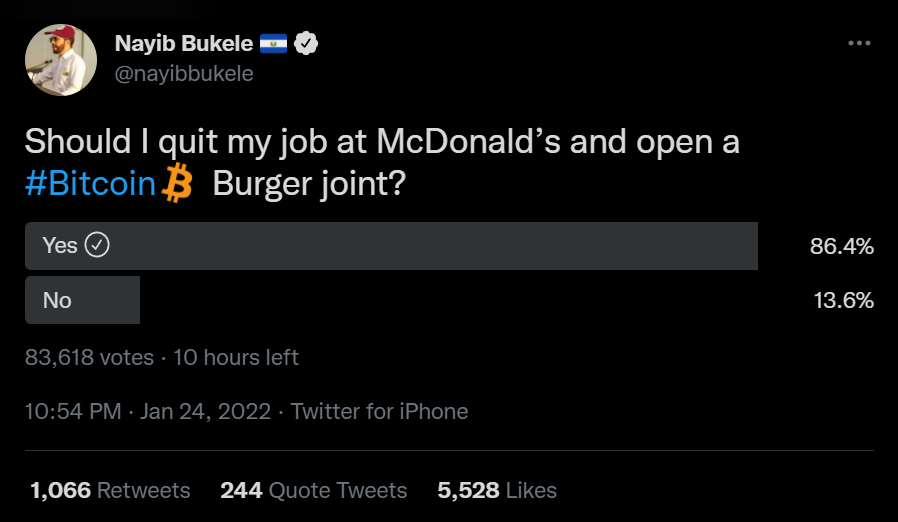Image resolution: width=898 pixels, height=522 pixels.
Task: Click the Nayib Bukele display name
Action: (x=183, y=43)
